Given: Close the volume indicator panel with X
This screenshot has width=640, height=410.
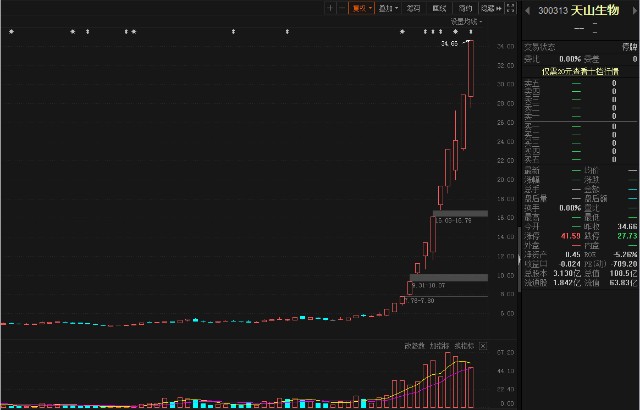Looking at the screenshot, I should pyautogui.click(x=482, y=345).
